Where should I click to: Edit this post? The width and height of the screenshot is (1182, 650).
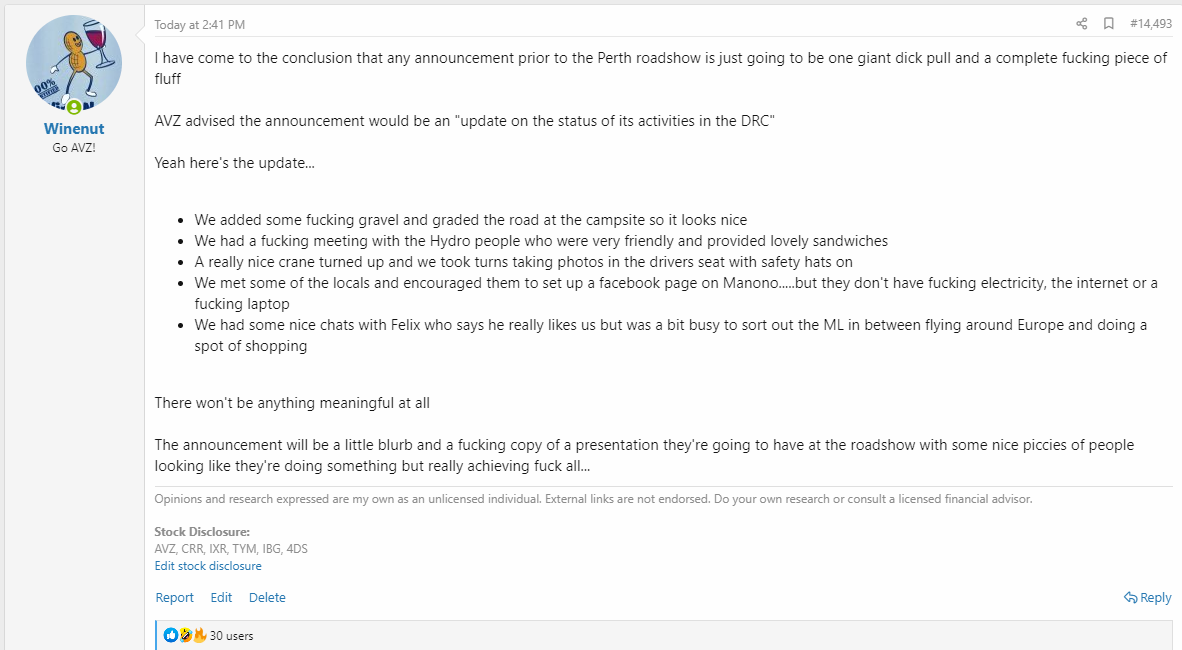point(221,598)
